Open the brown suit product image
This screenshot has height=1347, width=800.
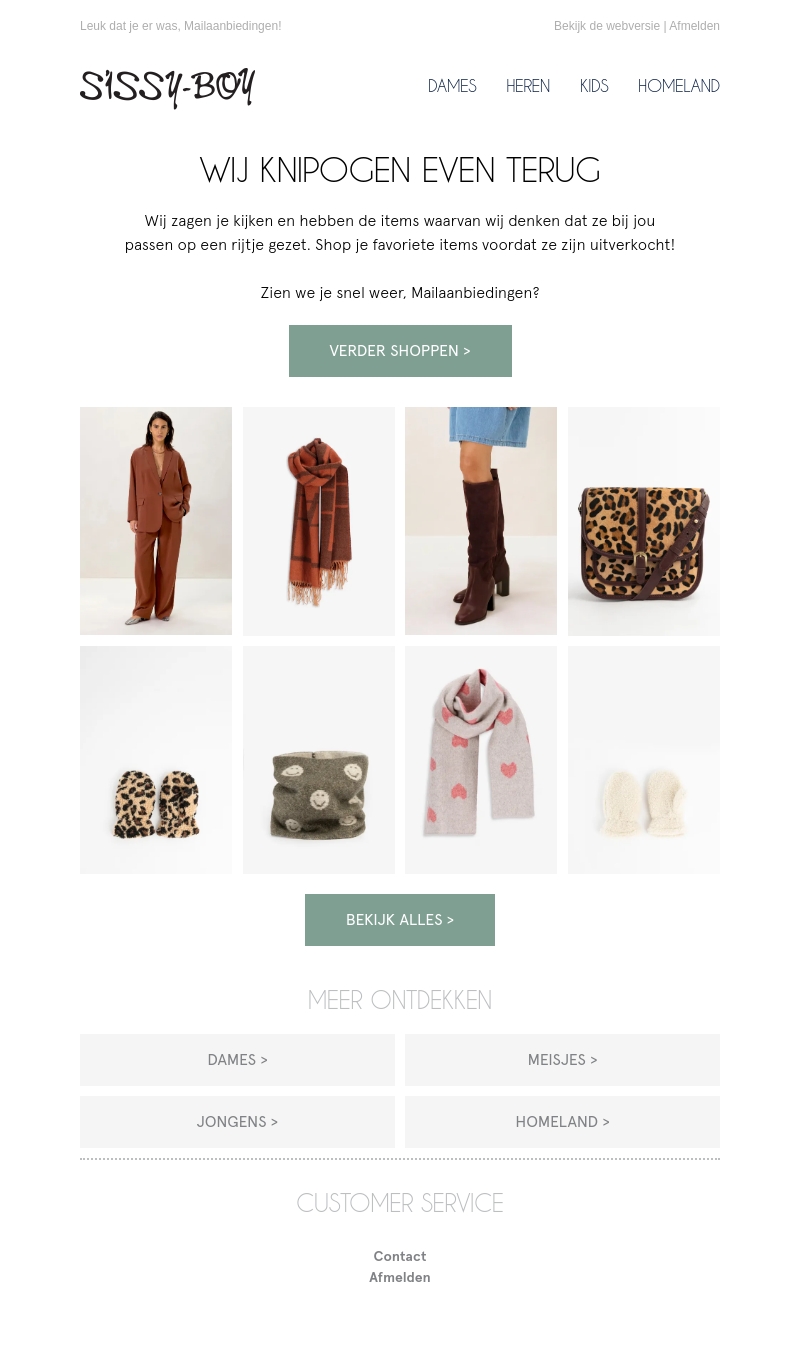[156, 521]
